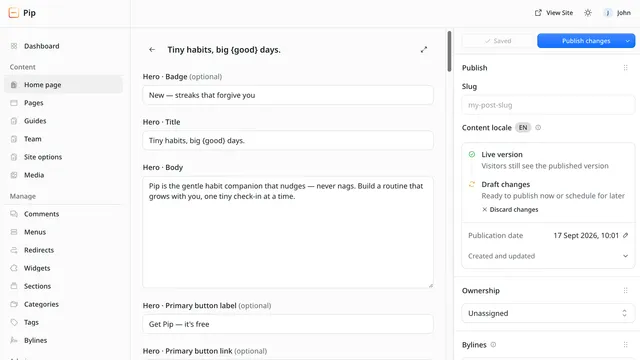This screenshot has height=360, width=640.
Task: Click drag handle of Publish panel
Action: coord(625,68)
